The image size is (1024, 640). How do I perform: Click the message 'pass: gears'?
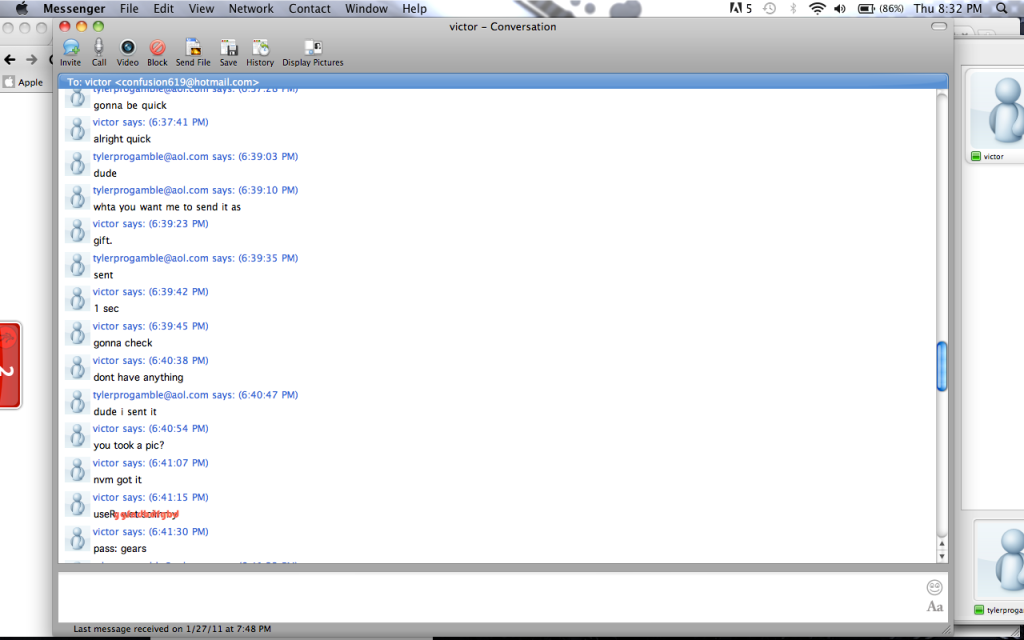tap(120, 549)
